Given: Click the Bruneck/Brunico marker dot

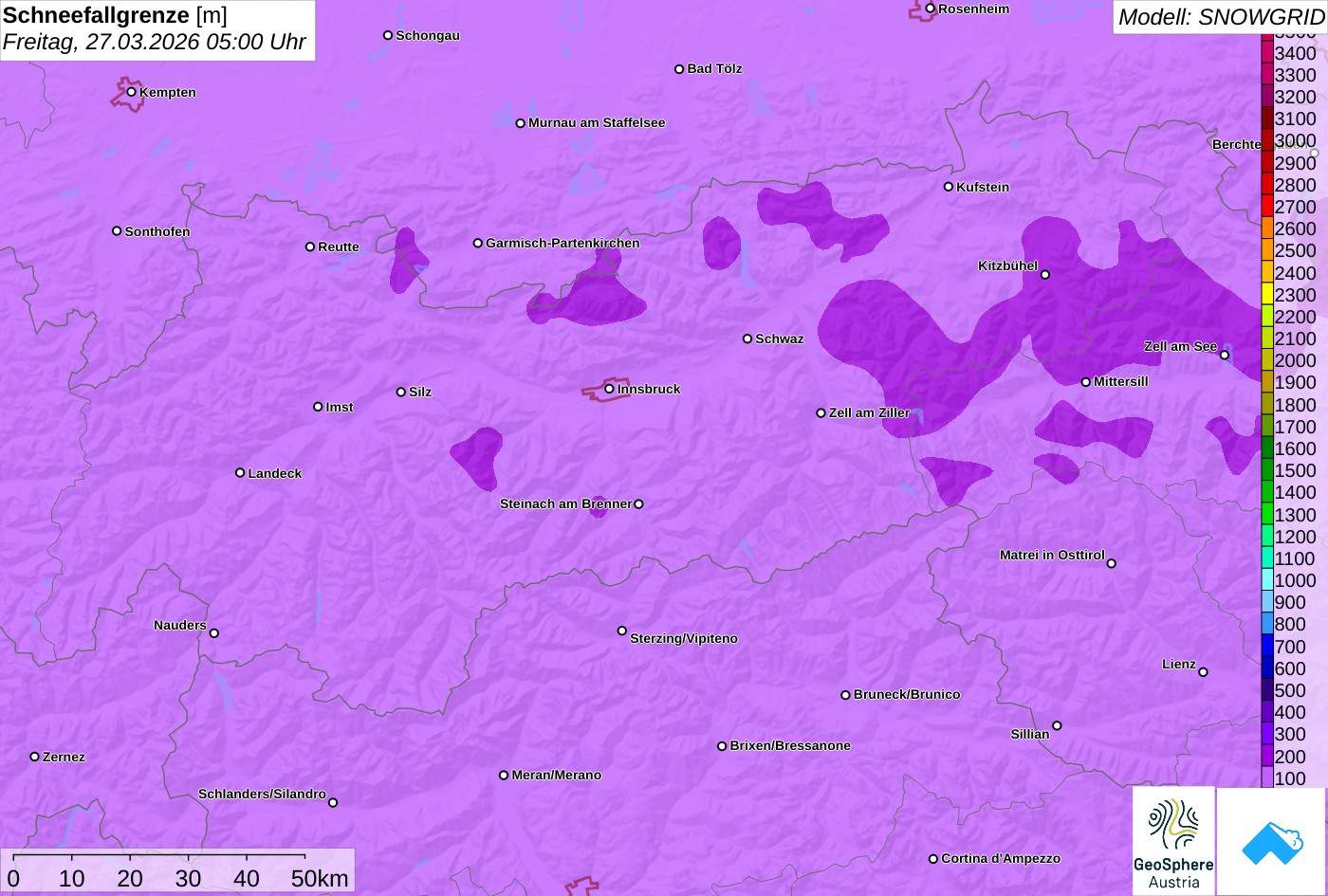Looking at the screenshot, I should click(x=846, y=695).
